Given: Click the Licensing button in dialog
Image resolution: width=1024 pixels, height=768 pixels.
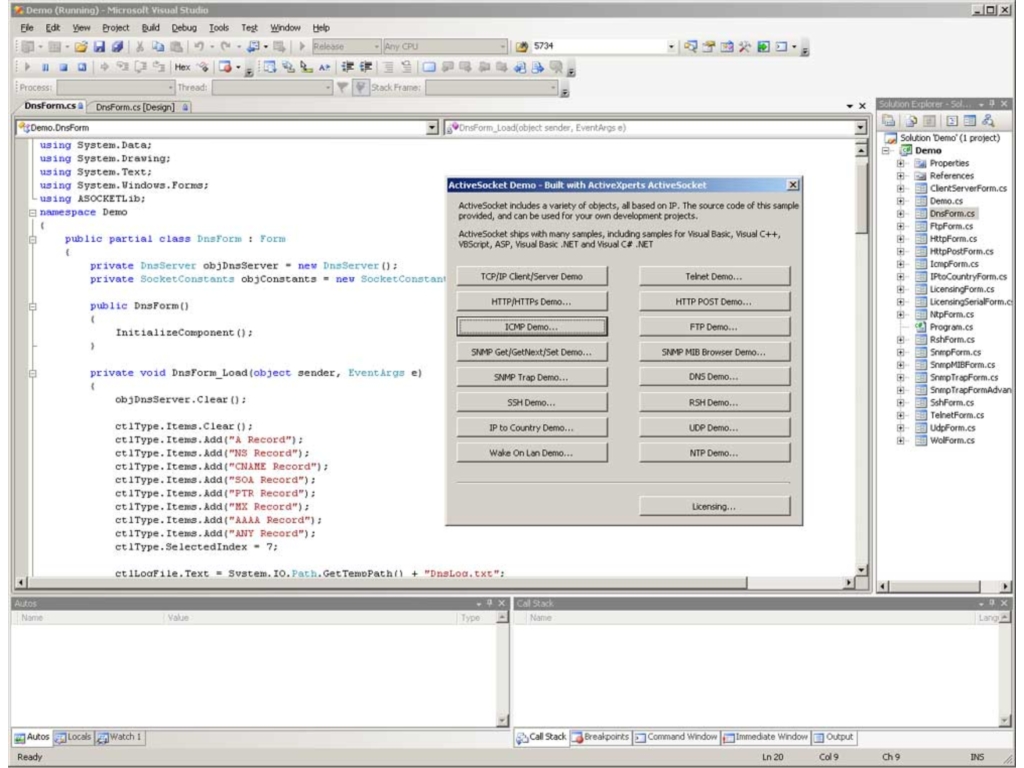Looking at the screenshot, I should [x=714, y=507].
